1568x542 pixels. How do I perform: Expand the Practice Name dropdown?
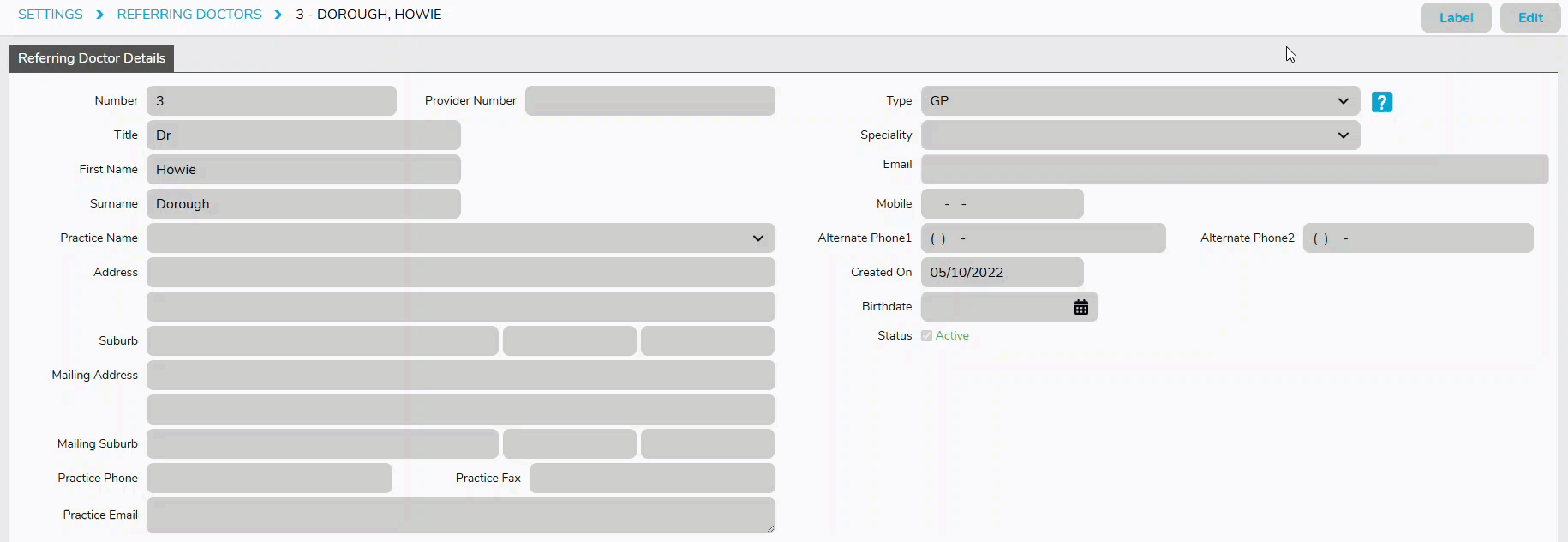point(460,238)
